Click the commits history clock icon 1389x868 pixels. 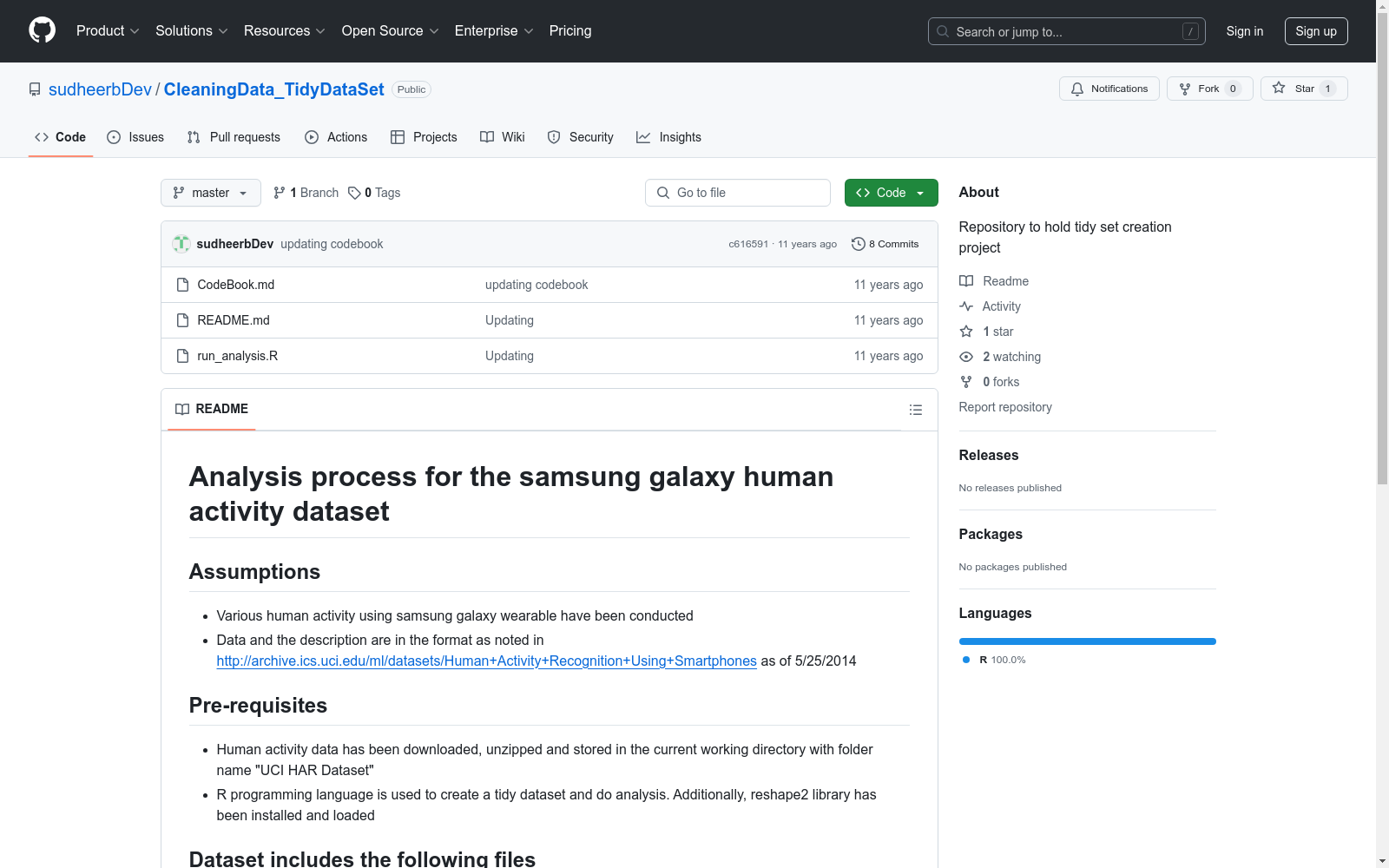(859, 244)
